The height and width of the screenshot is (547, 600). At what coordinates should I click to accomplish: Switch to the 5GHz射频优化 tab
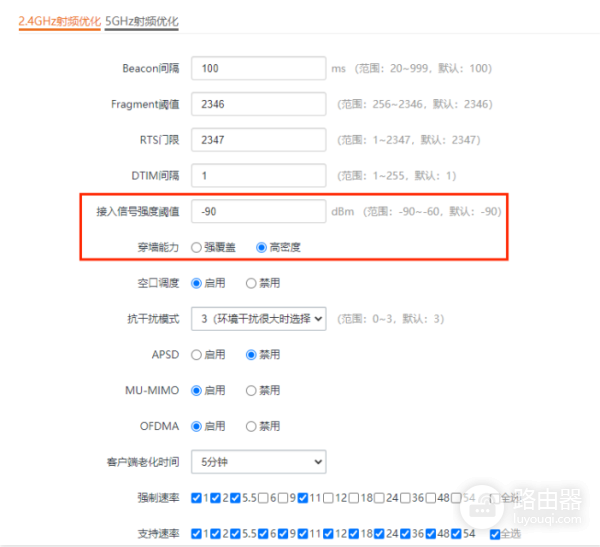point(148,20)
